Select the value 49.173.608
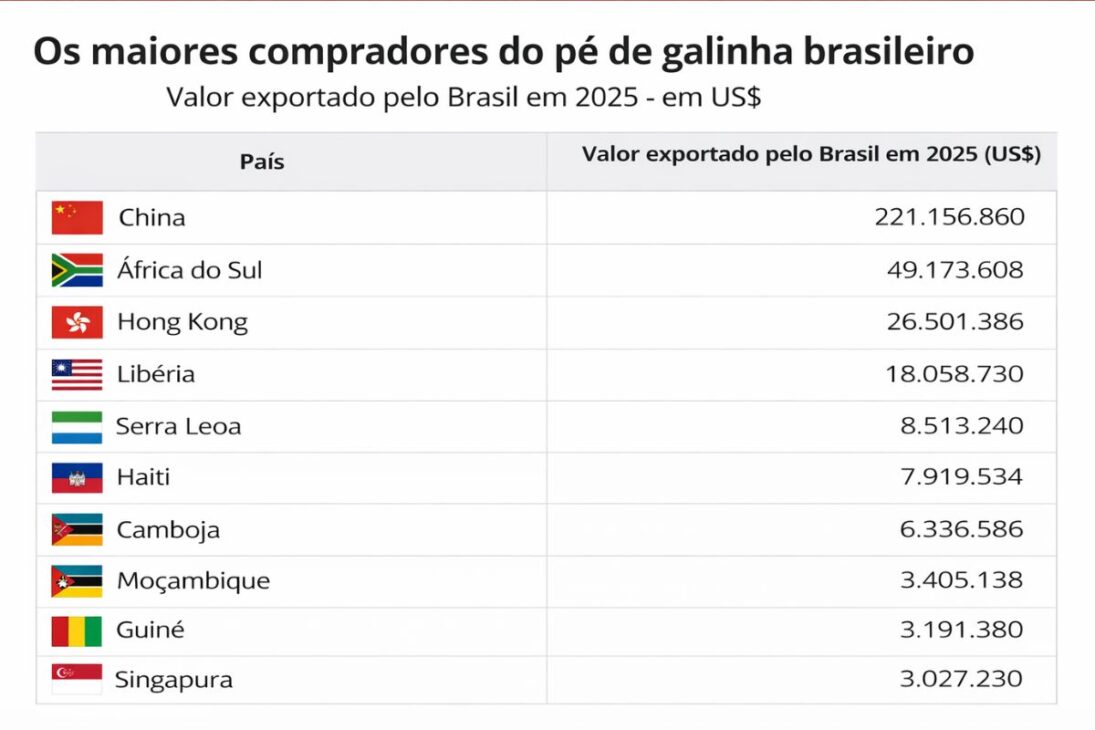 [955, 270]
